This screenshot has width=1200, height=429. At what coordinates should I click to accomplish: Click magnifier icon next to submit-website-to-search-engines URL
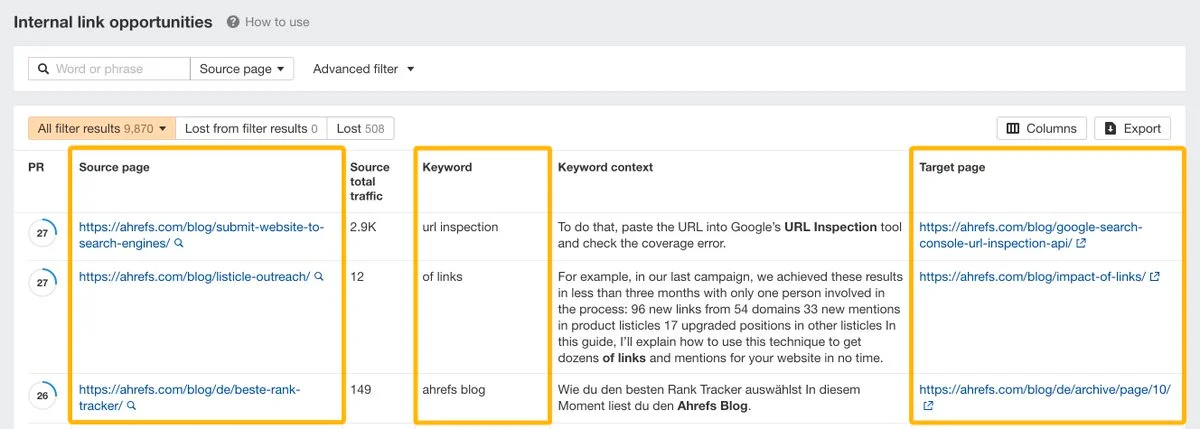coord(179,243)
